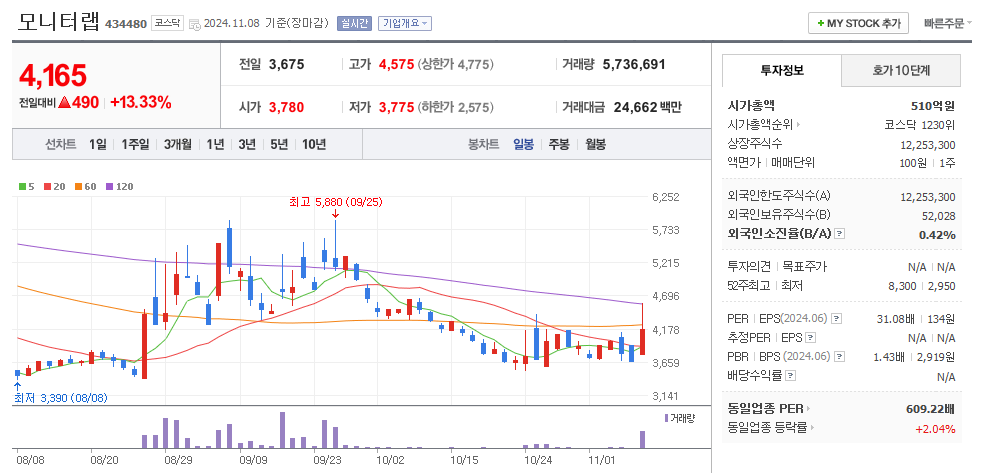Click the 실시간 button

354,23
